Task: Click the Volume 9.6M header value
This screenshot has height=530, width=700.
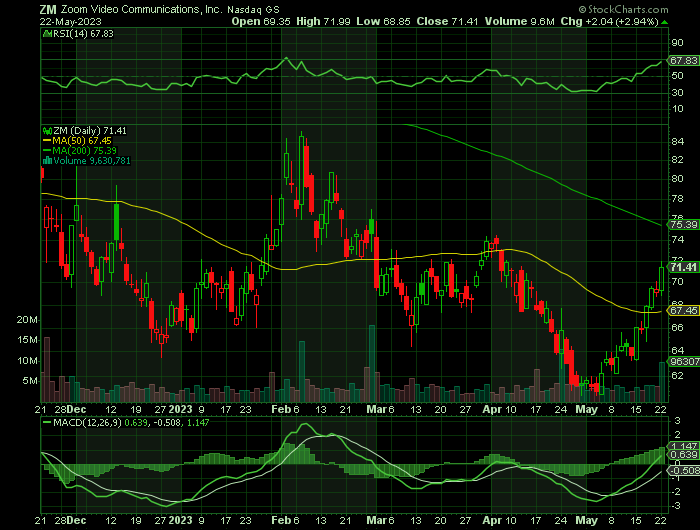Action: tap(520, 21)
